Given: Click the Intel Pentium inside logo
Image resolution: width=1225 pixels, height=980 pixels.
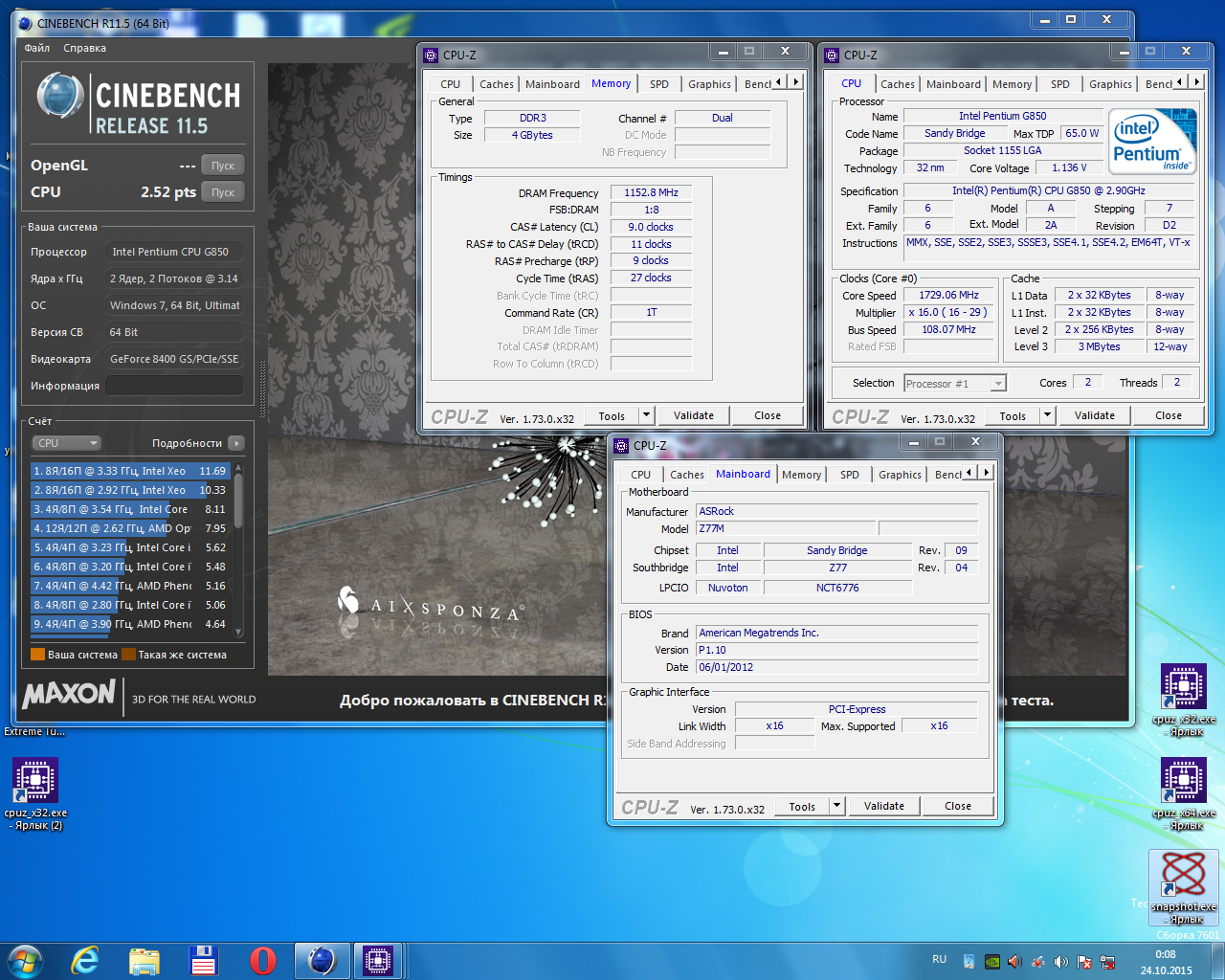Looking at the screenshot, I should (x=1152, y=141).
